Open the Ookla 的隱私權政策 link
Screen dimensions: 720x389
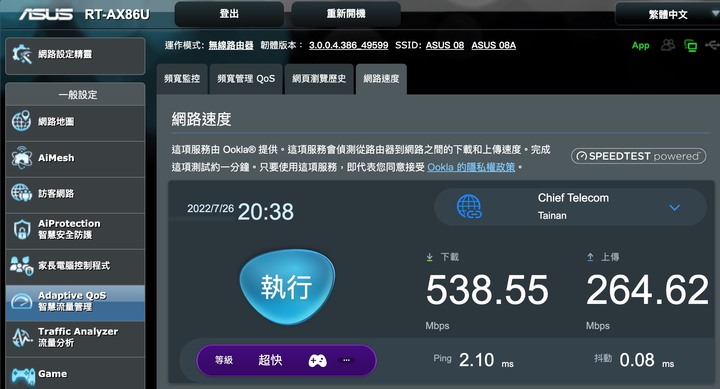[471, 167]
